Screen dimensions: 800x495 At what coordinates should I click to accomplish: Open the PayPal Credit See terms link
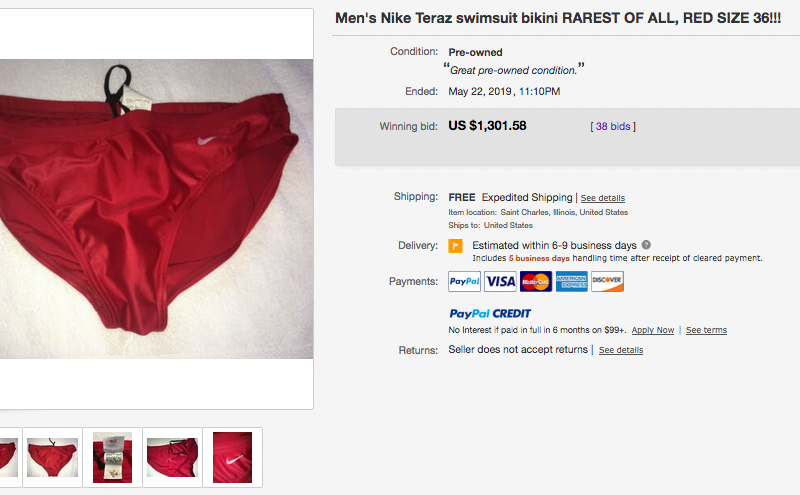point(706,330)
